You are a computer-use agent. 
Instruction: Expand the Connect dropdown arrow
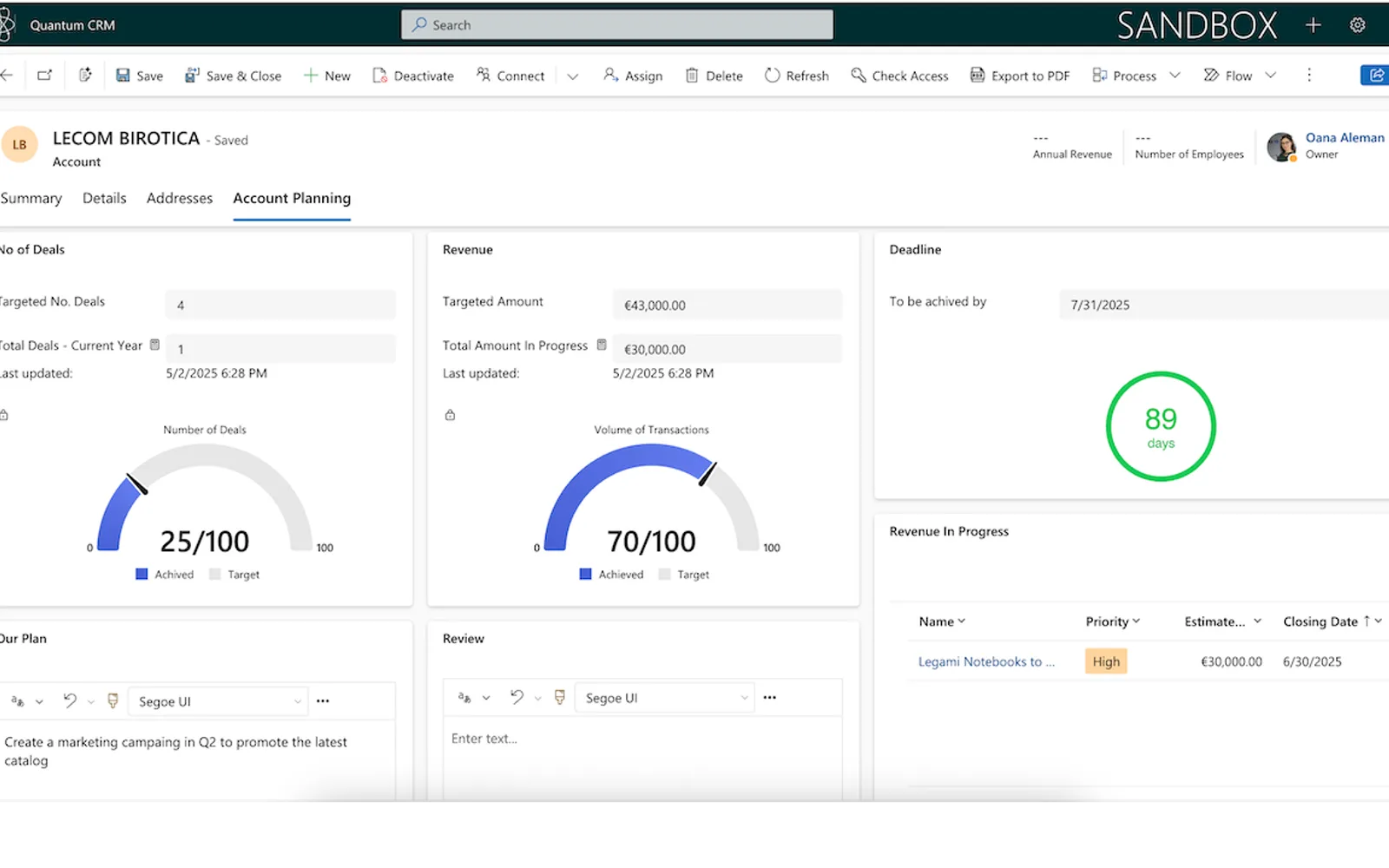click(x=573, y=76)
